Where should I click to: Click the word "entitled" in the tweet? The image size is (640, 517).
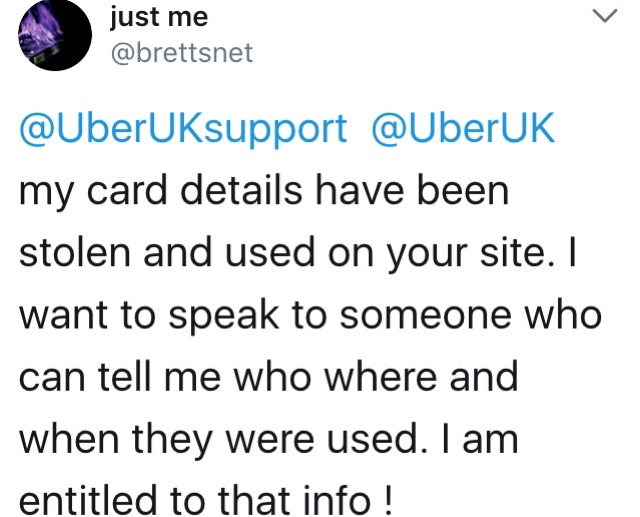pos(88,500)
